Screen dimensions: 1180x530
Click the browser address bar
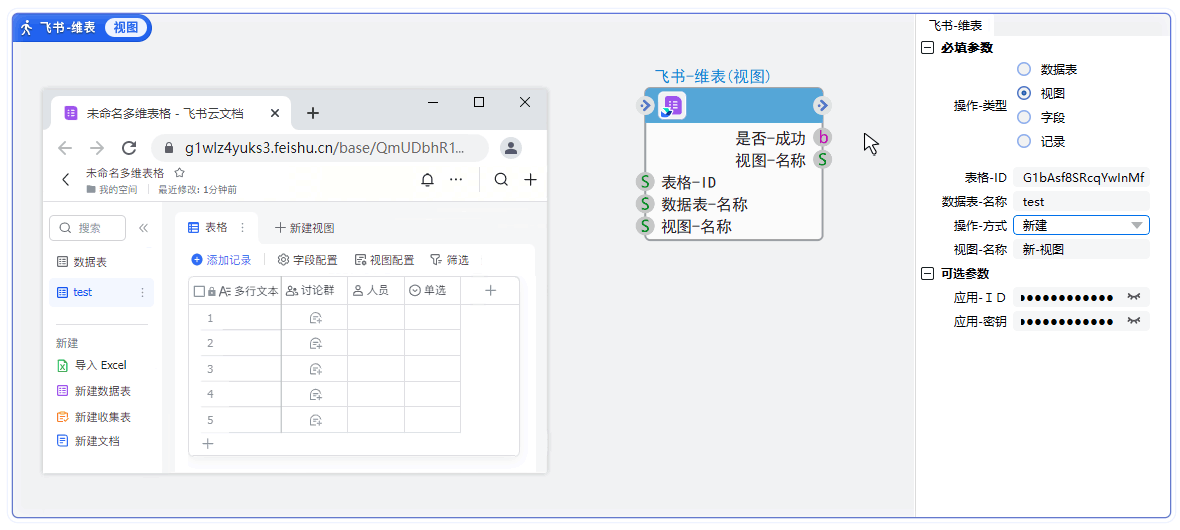point(320,148)
